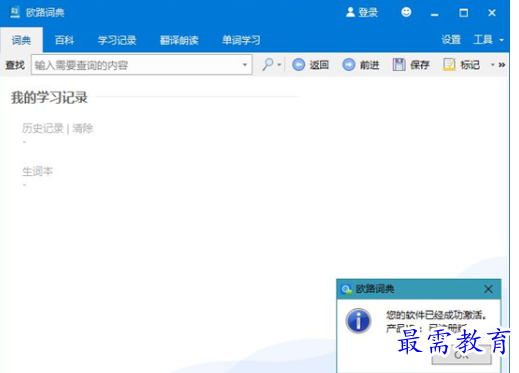Expand the toolbar overflow chevron

(502, 65)
